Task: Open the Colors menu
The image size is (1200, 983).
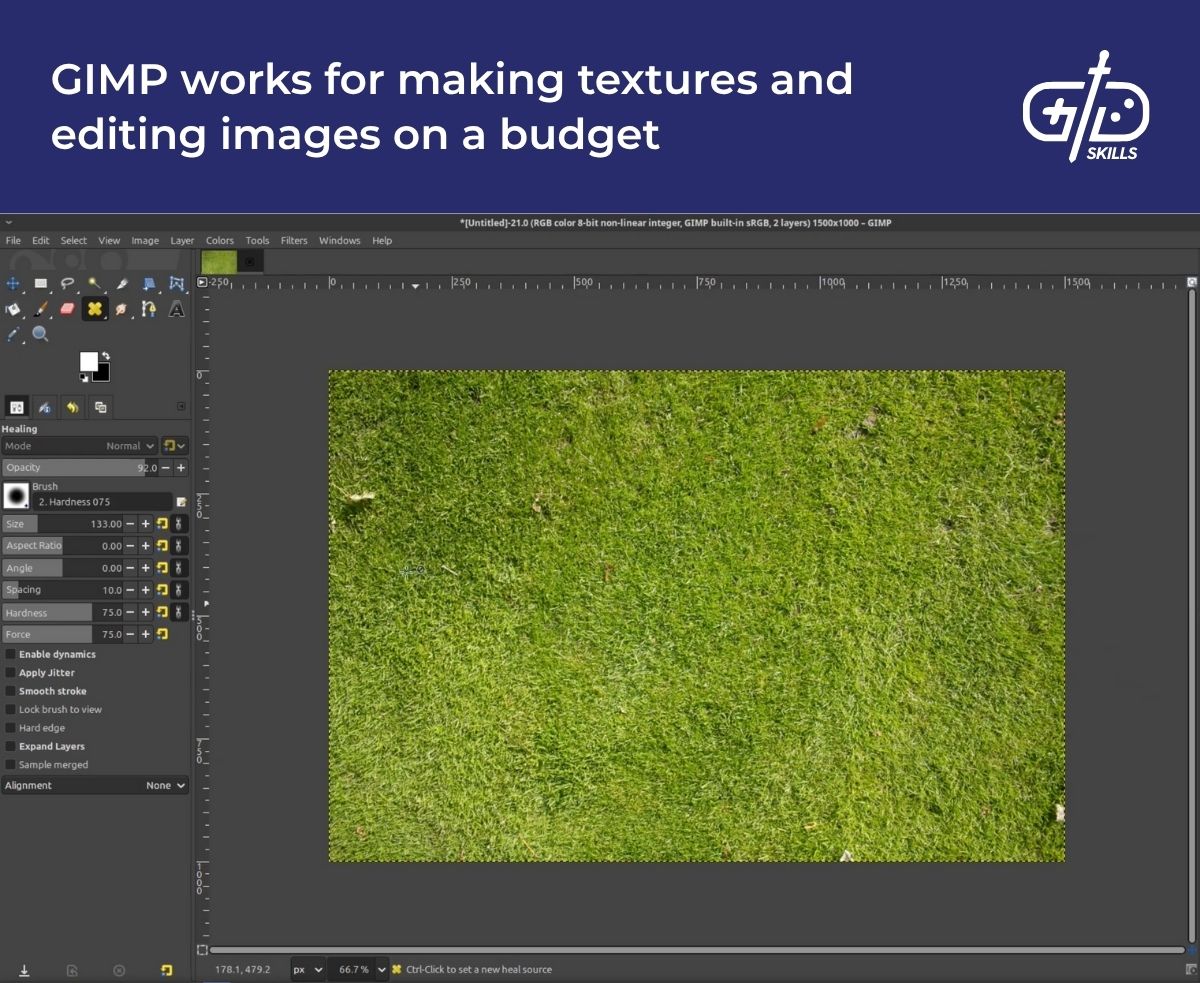Action: (x=219, y=240)
